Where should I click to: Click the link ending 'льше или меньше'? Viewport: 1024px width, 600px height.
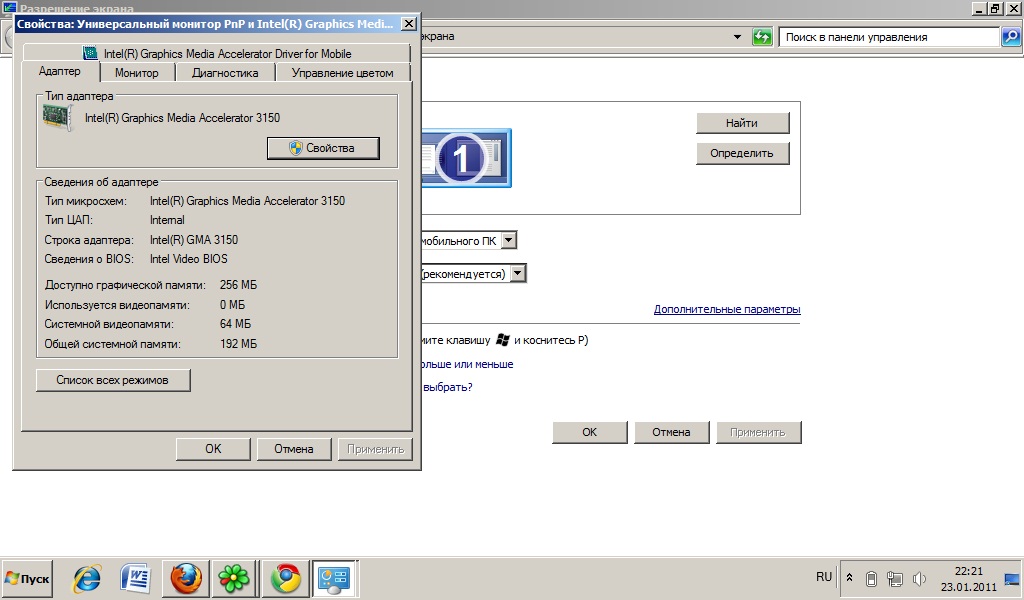[468, 364]
